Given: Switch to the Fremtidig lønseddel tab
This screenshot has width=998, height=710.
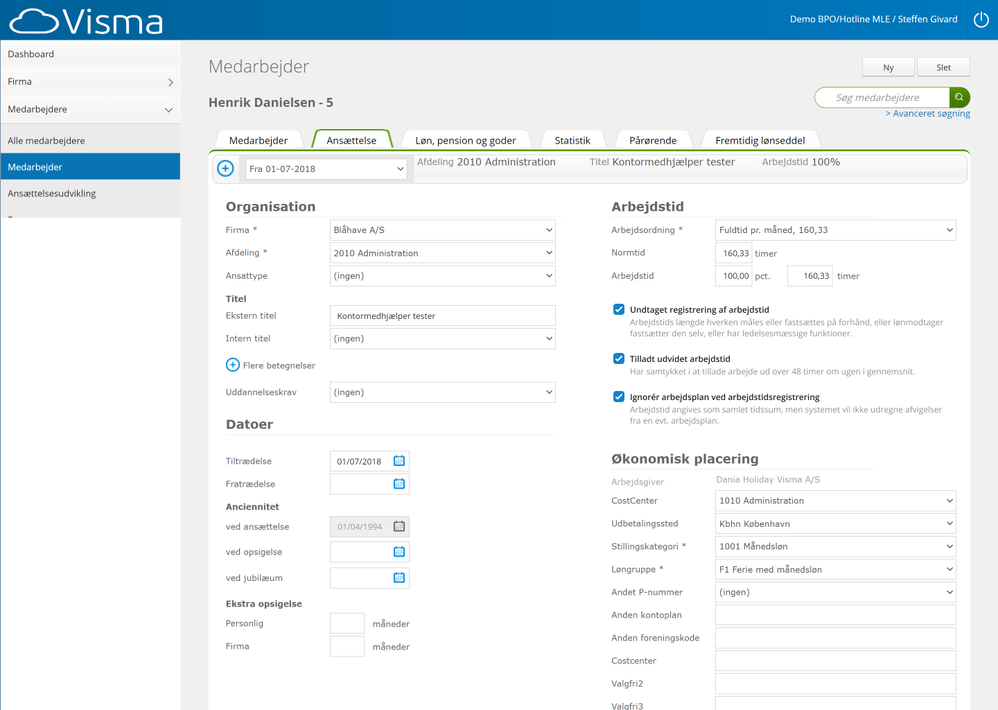Looking at the screenshot, I should click(x=760, y=141).
